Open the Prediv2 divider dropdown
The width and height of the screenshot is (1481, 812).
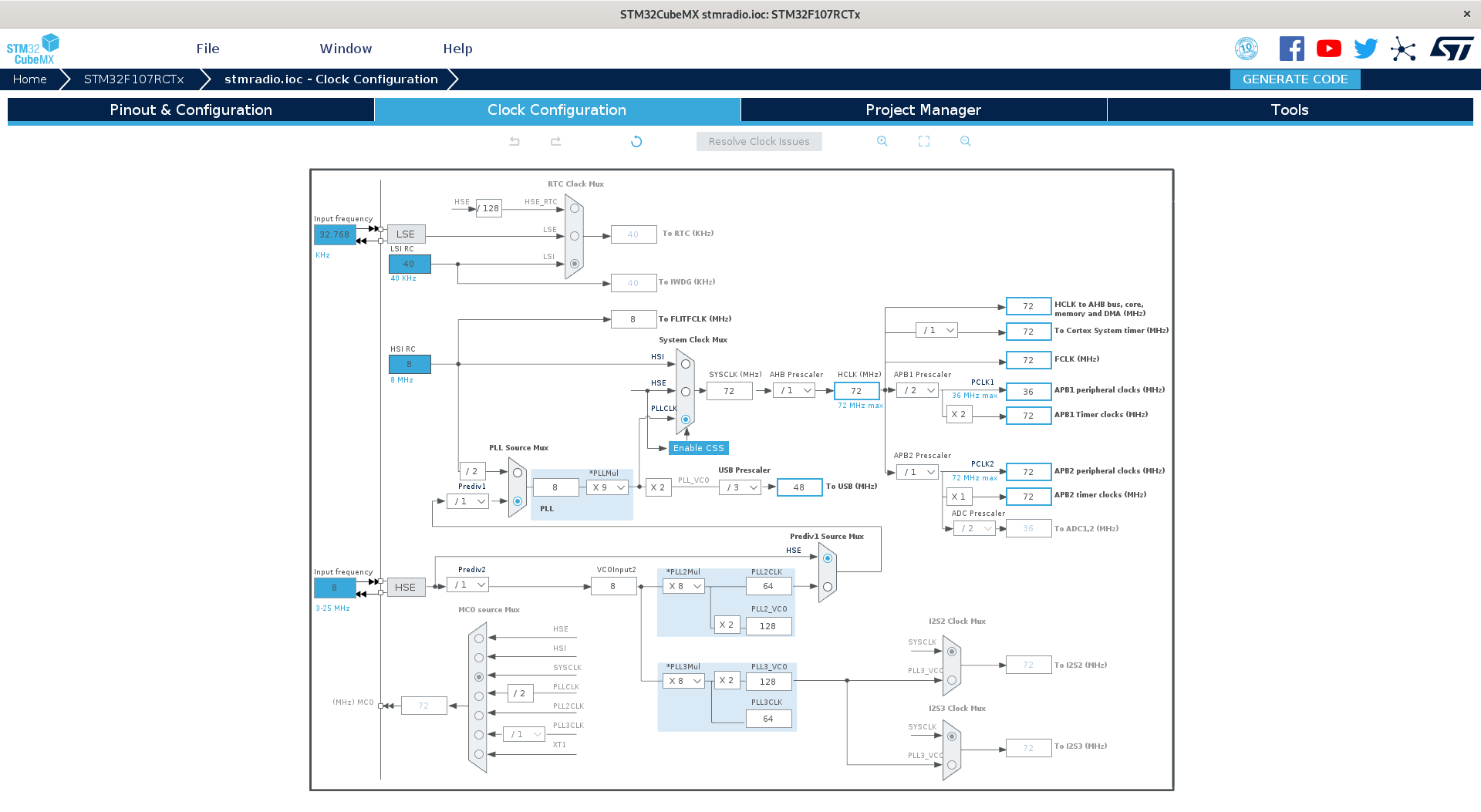pyautogui.click(x=468, y=585)
